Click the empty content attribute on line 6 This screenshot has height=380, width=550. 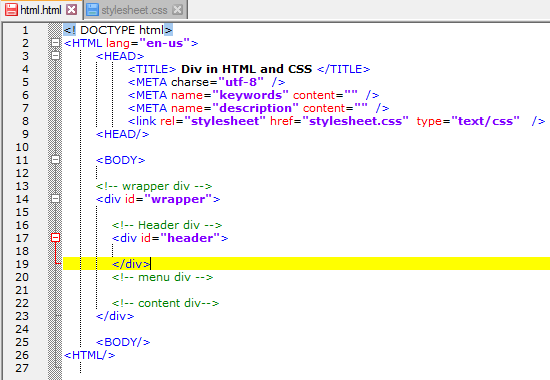point(325,95)
